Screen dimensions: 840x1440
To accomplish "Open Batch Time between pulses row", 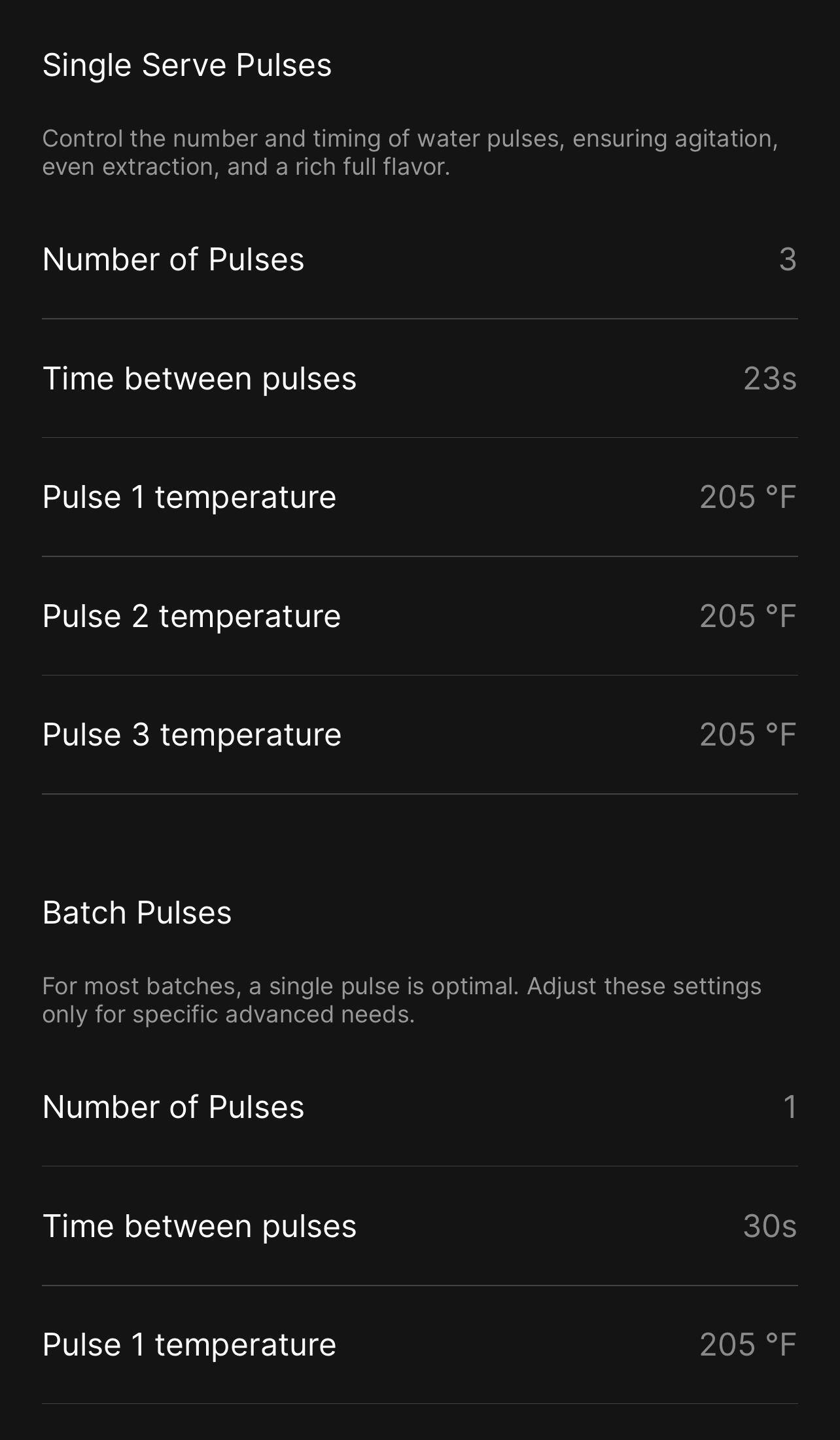I will pos(200,1227).
